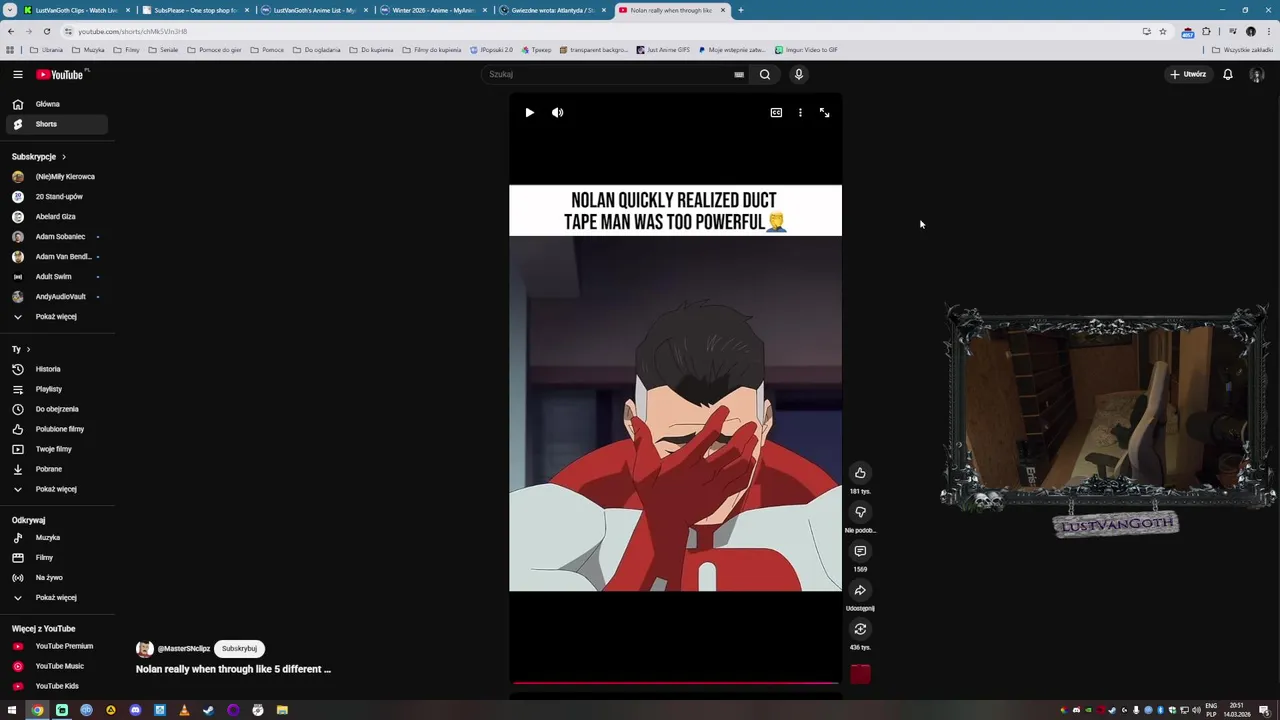Toggle closed captions on the Short

point(776,113)
